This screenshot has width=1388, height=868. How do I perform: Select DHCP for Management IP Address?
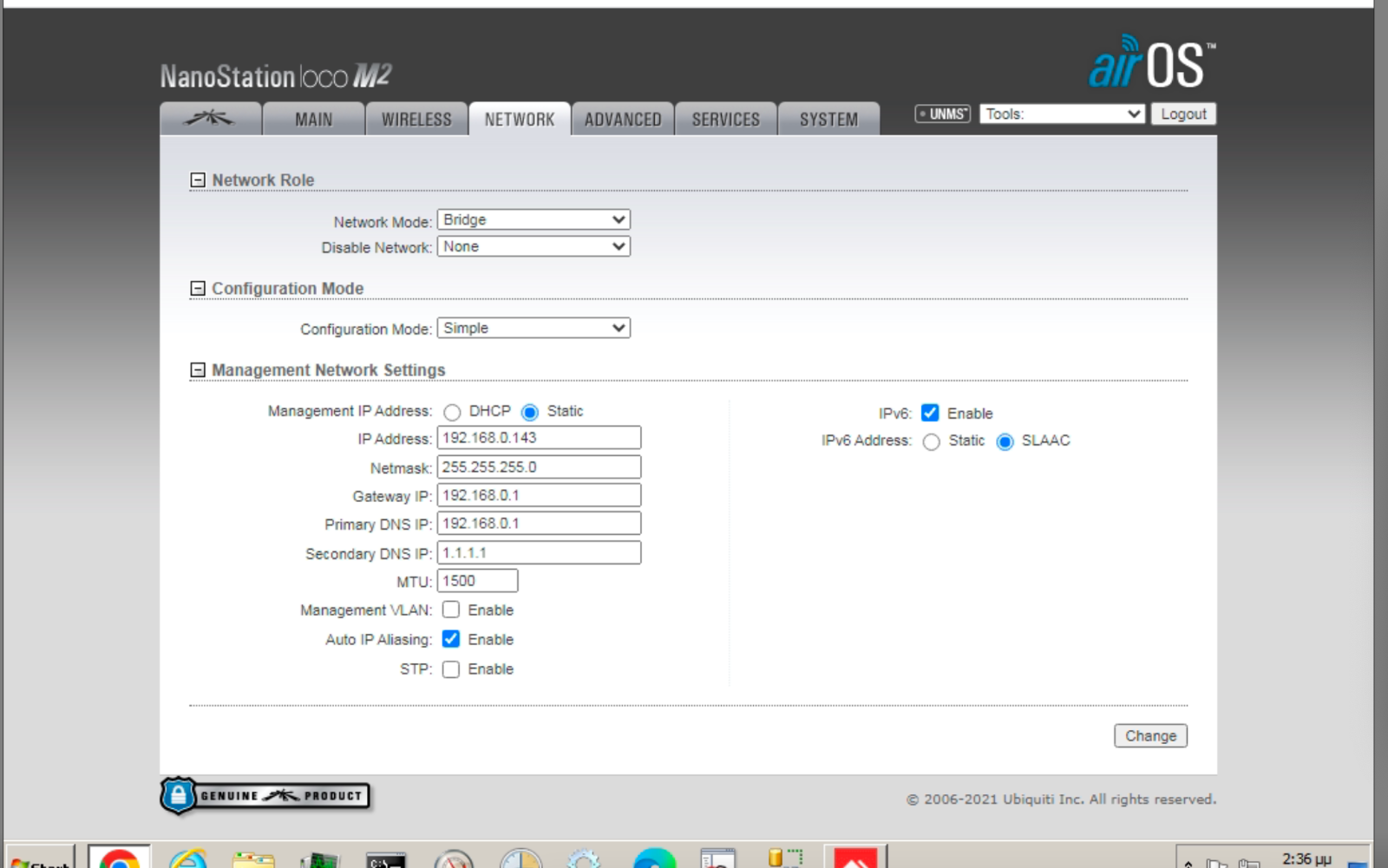click(452, 412)
